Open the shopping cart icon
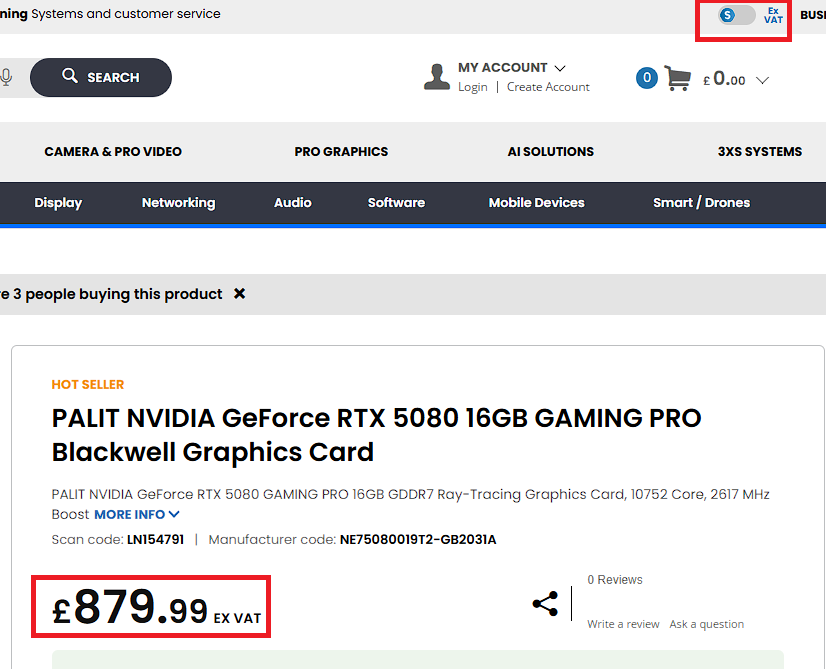 (677, 78)
